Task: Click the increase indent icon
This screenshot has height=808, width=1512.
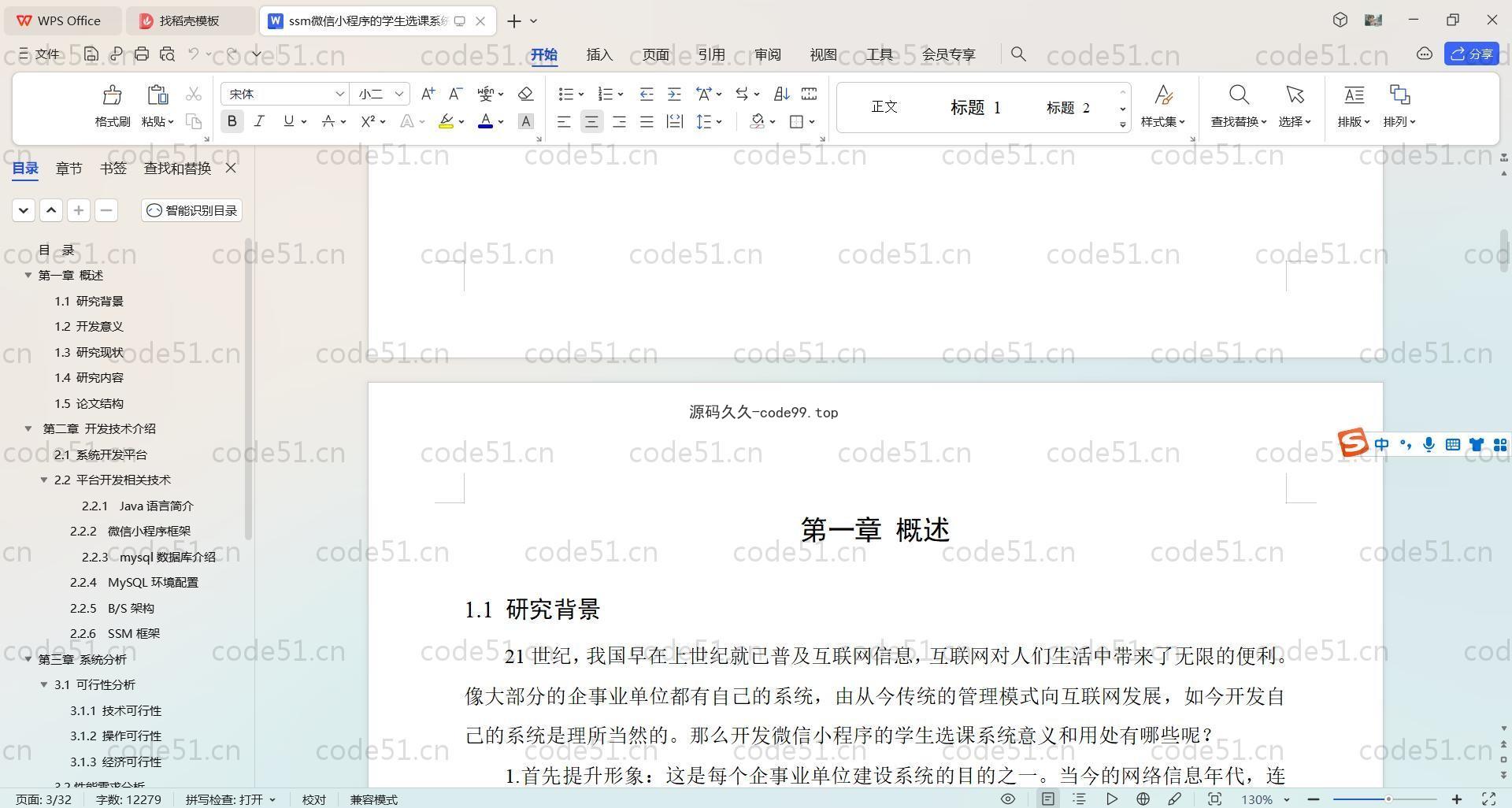Action: pos(674,94)
